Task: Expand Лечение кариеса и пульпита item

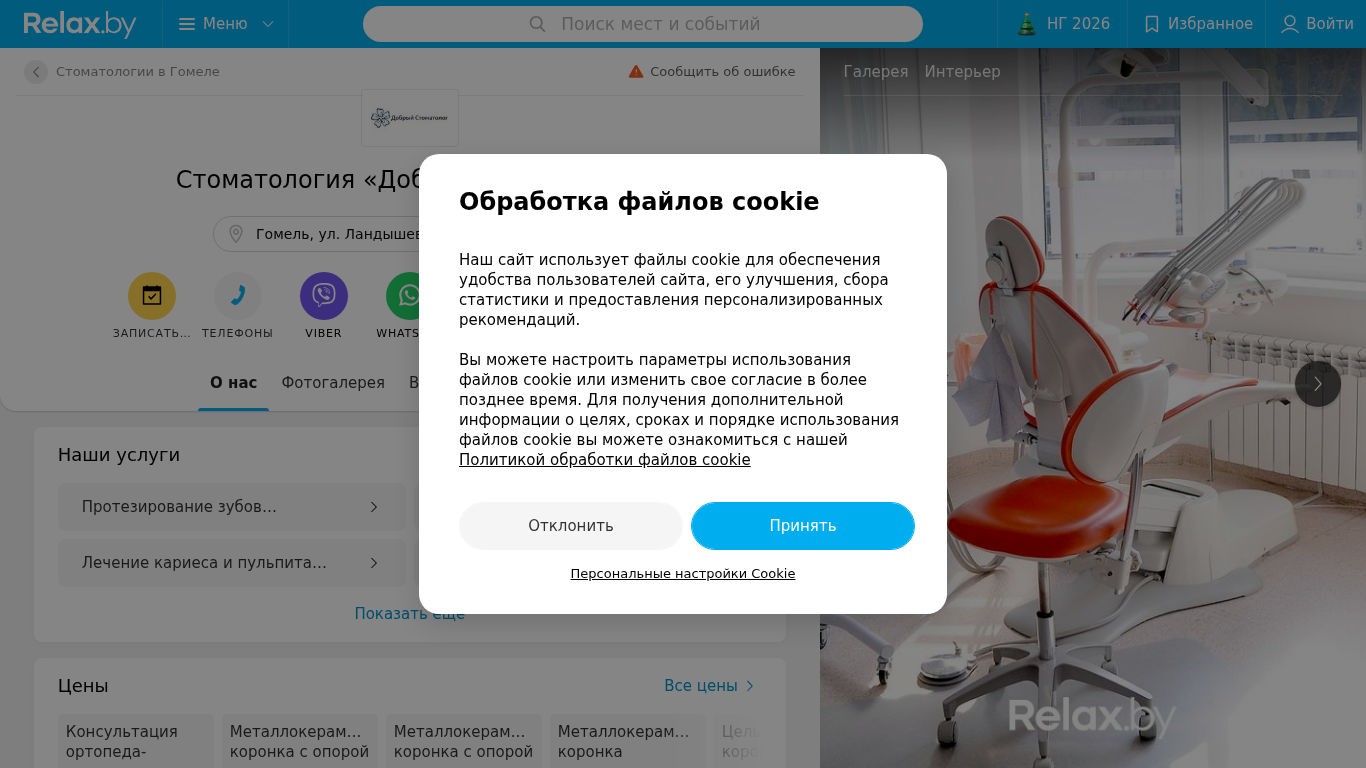Action: point(232,563)
